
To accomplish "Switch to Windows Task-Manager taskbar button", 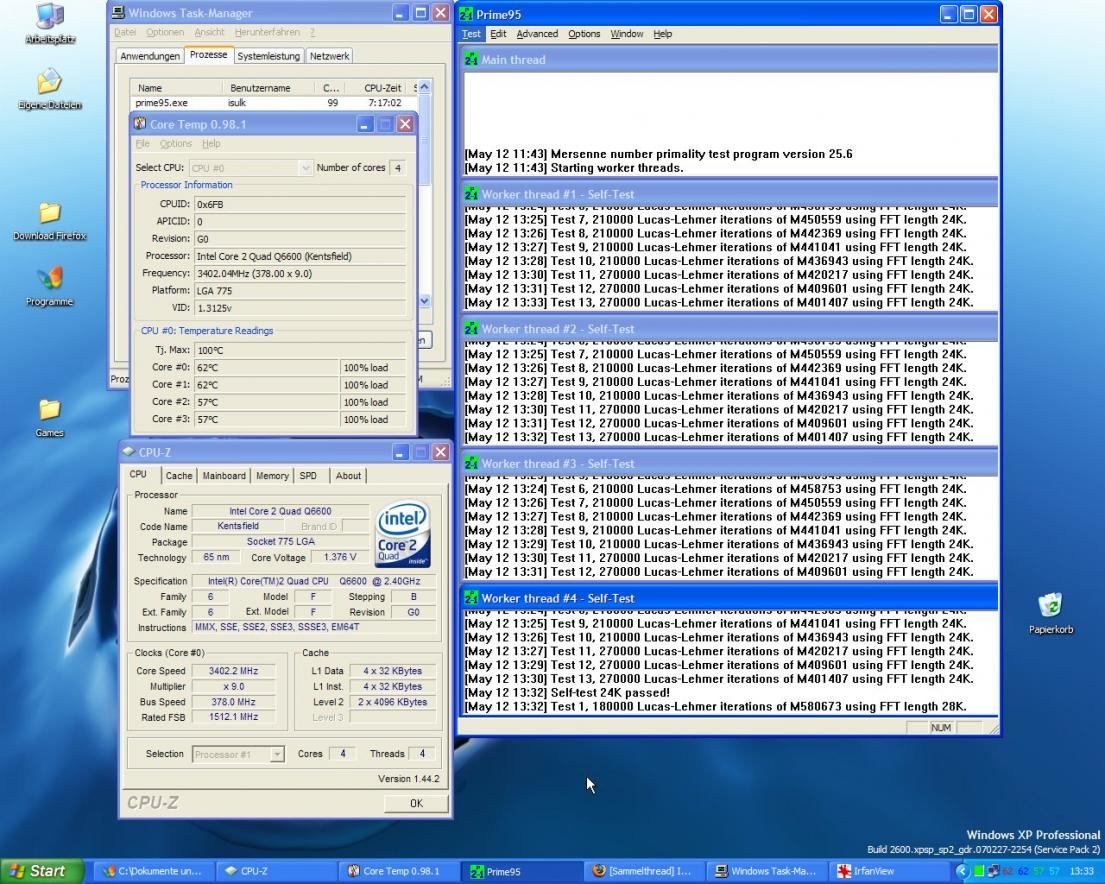I will 767,871.
